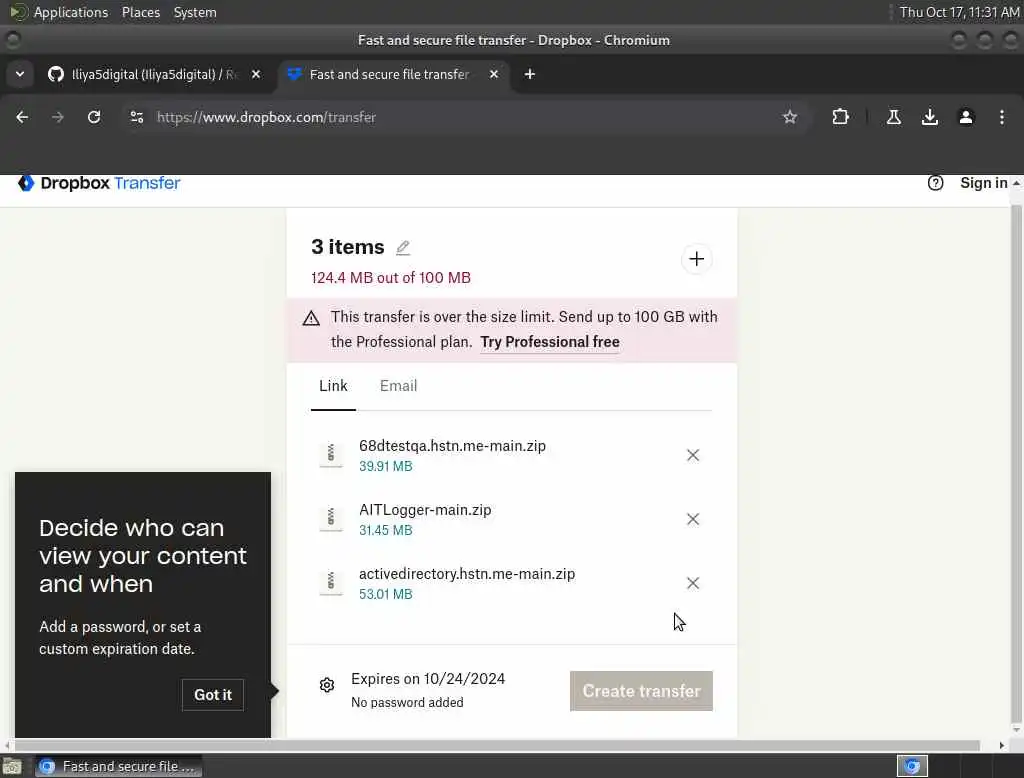This screenshot has width=1024, height=778.
Task: Click the show desktop icon in bottom panel
Action: click(12, 766)
